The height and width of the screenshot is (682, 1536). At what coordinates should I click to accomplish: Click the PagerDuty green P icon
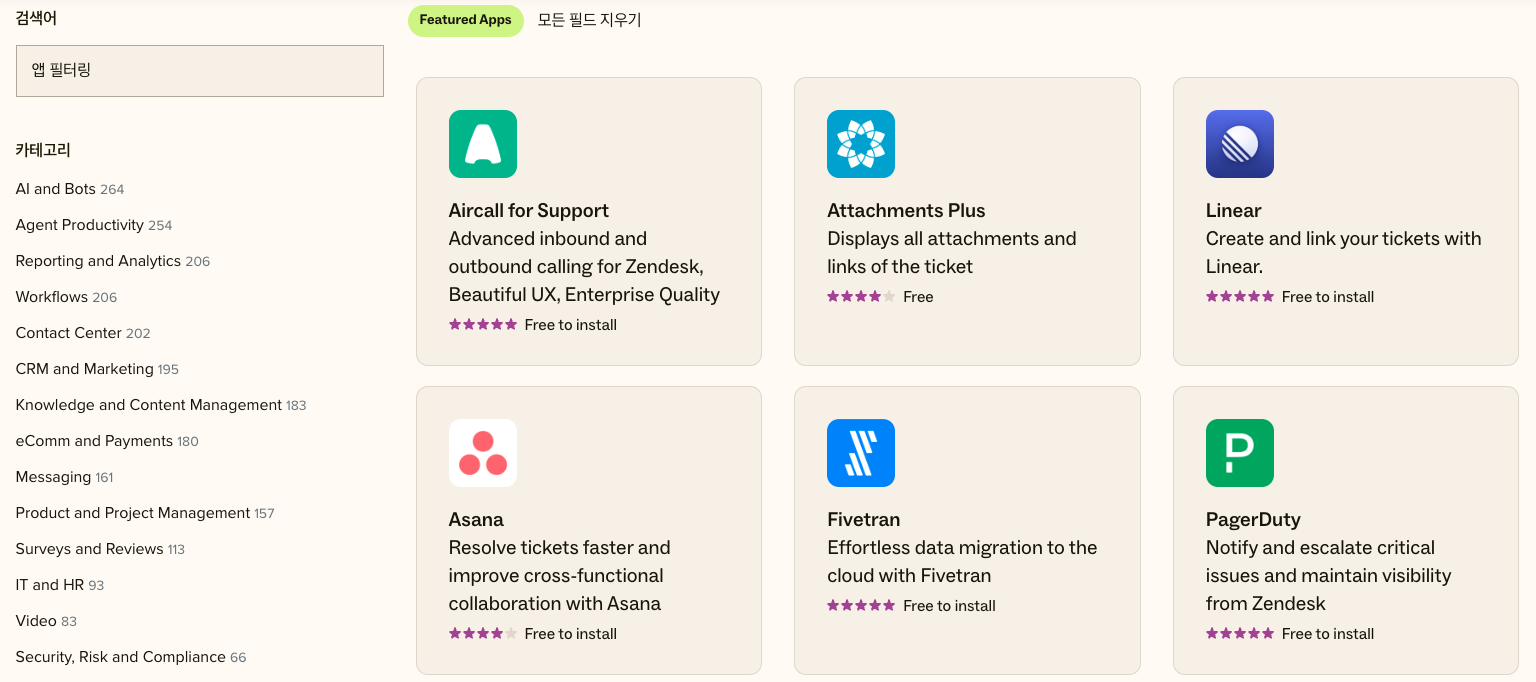[x=1240, y=453]
